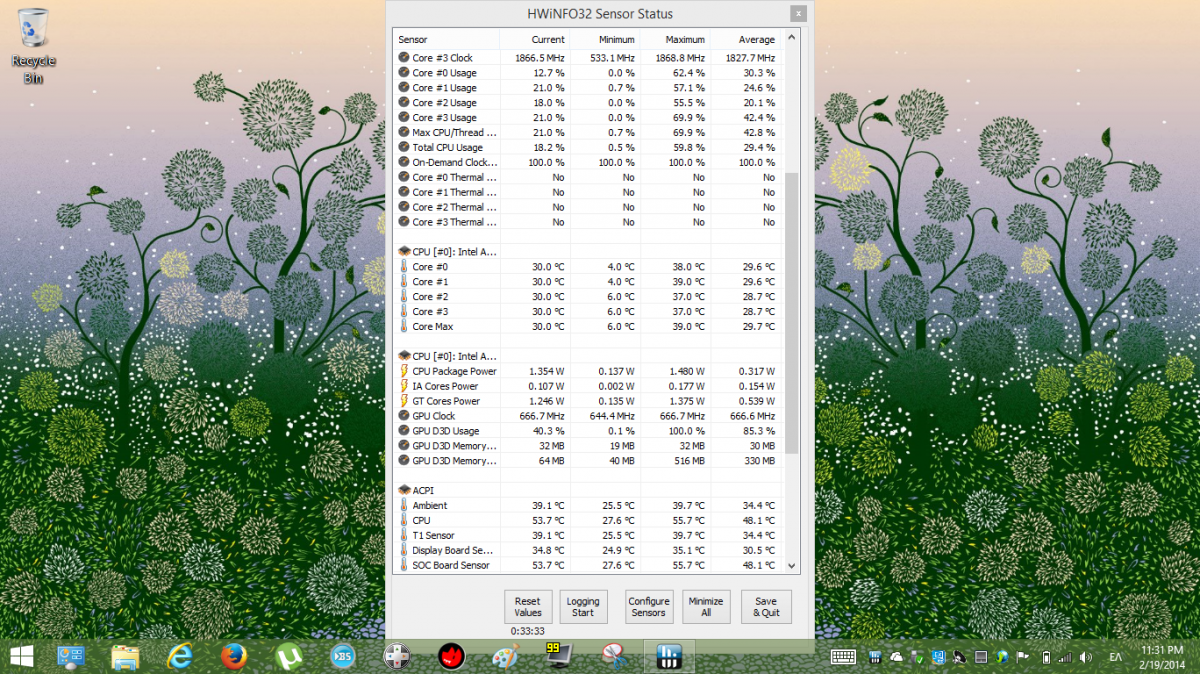Click the ΕΛ language indicator

(1115, 657)
